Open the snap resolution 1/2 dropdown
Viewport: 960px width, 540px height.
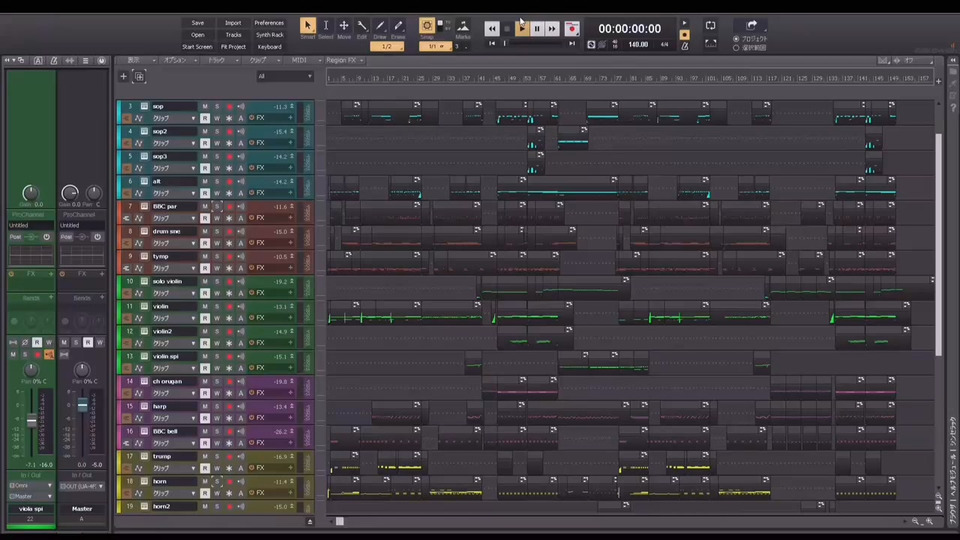(x=387, y=46)
